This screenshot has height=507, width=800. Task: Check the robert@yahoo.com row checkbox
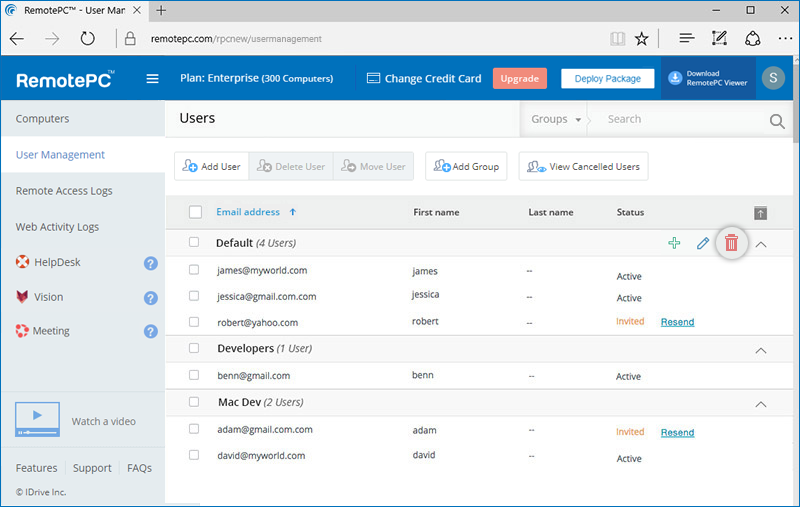[194, 322]
